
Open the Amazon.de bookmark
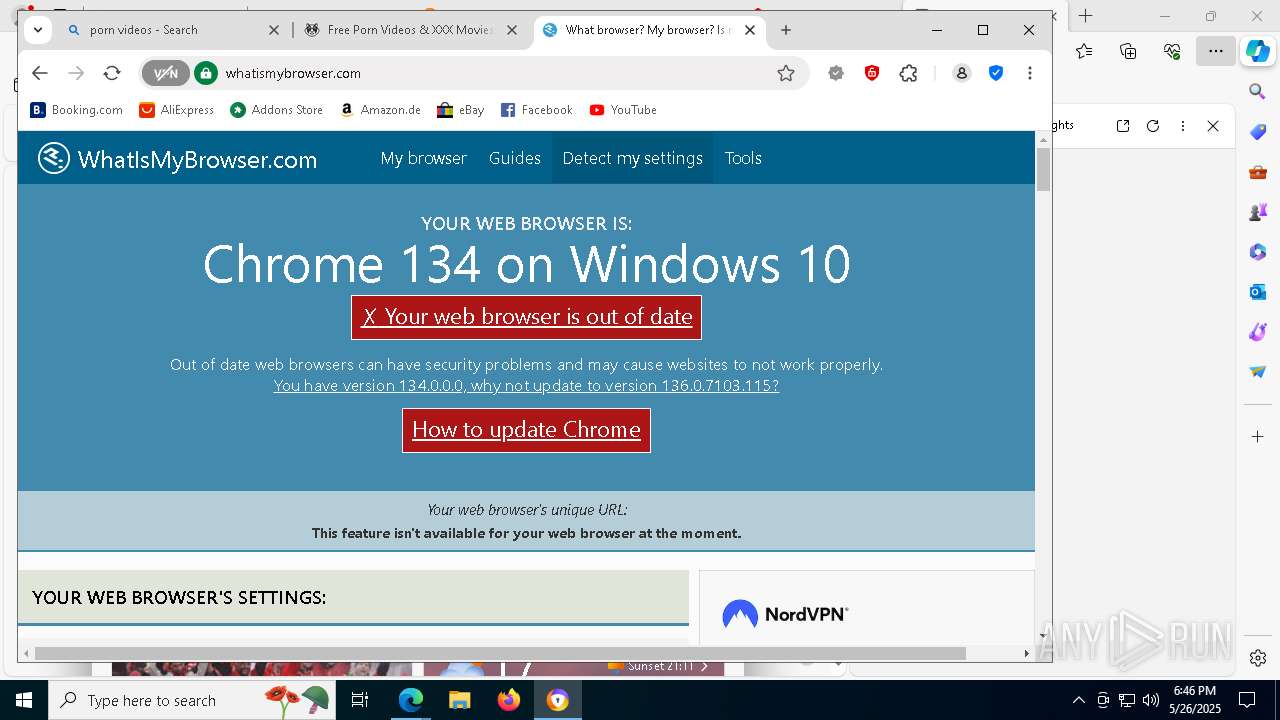(380, 110)
